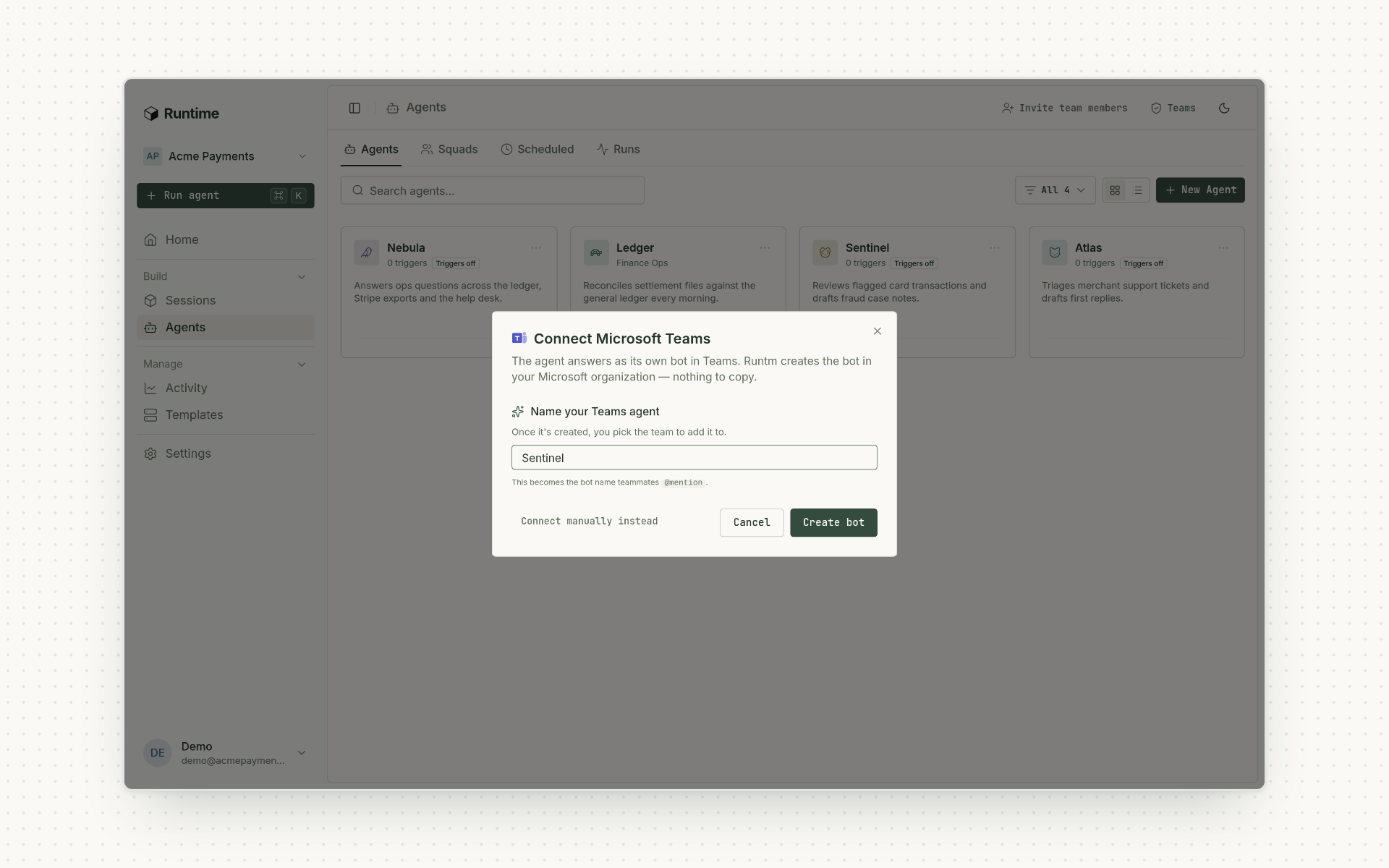The width and height of the screenshot is (1389, 868).
Task: Open the Acme Payments workspace dropdown
Action: [x=225, y=156]
